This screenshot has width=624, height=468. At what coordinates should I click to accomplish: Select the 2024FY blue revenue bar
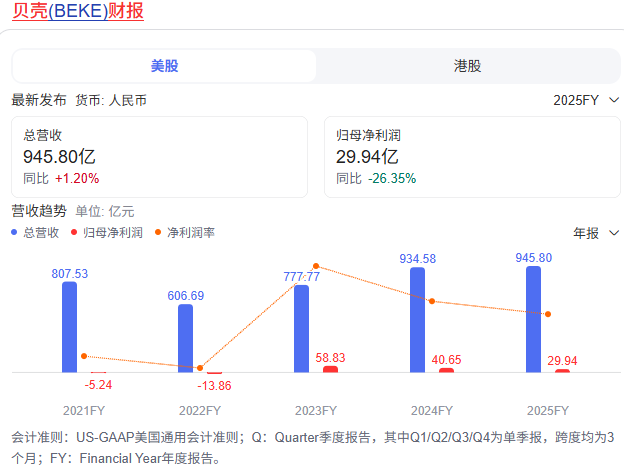point(417,320)
